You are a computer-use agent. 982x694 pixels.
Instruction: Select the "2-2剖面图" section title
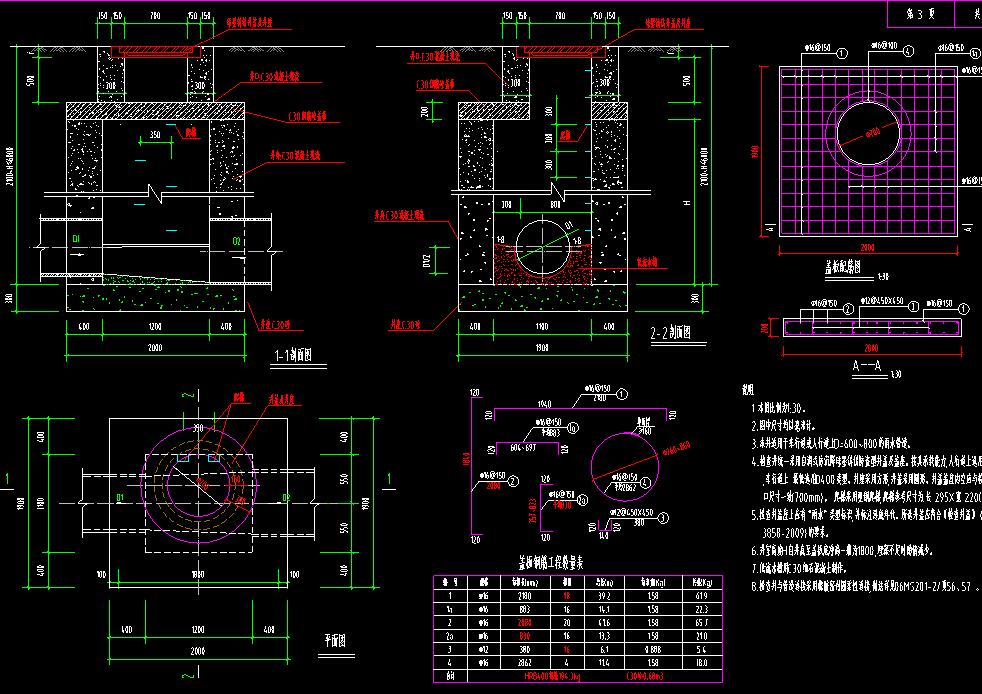coord(671,333)
